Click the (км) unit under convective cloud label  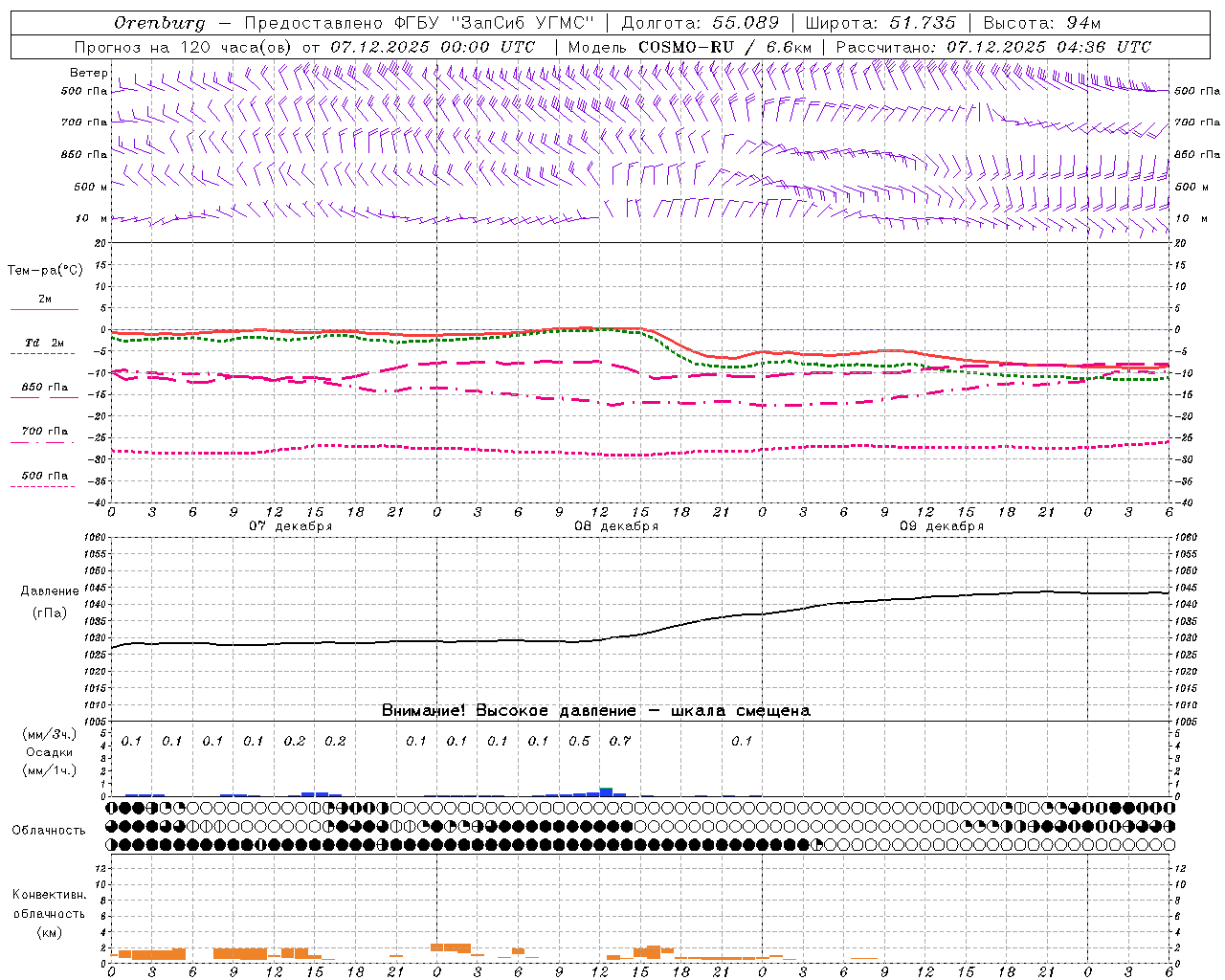click(49, 932)
